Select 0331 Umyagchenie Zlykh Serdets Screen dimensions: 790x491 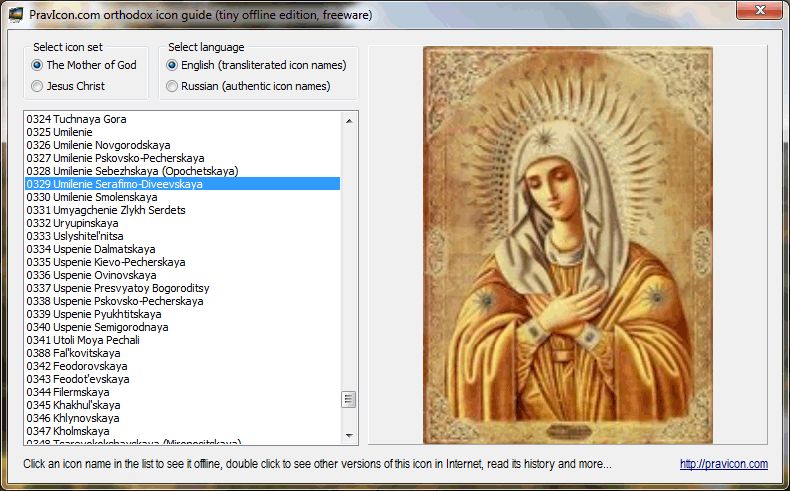[x=182, y=210]
